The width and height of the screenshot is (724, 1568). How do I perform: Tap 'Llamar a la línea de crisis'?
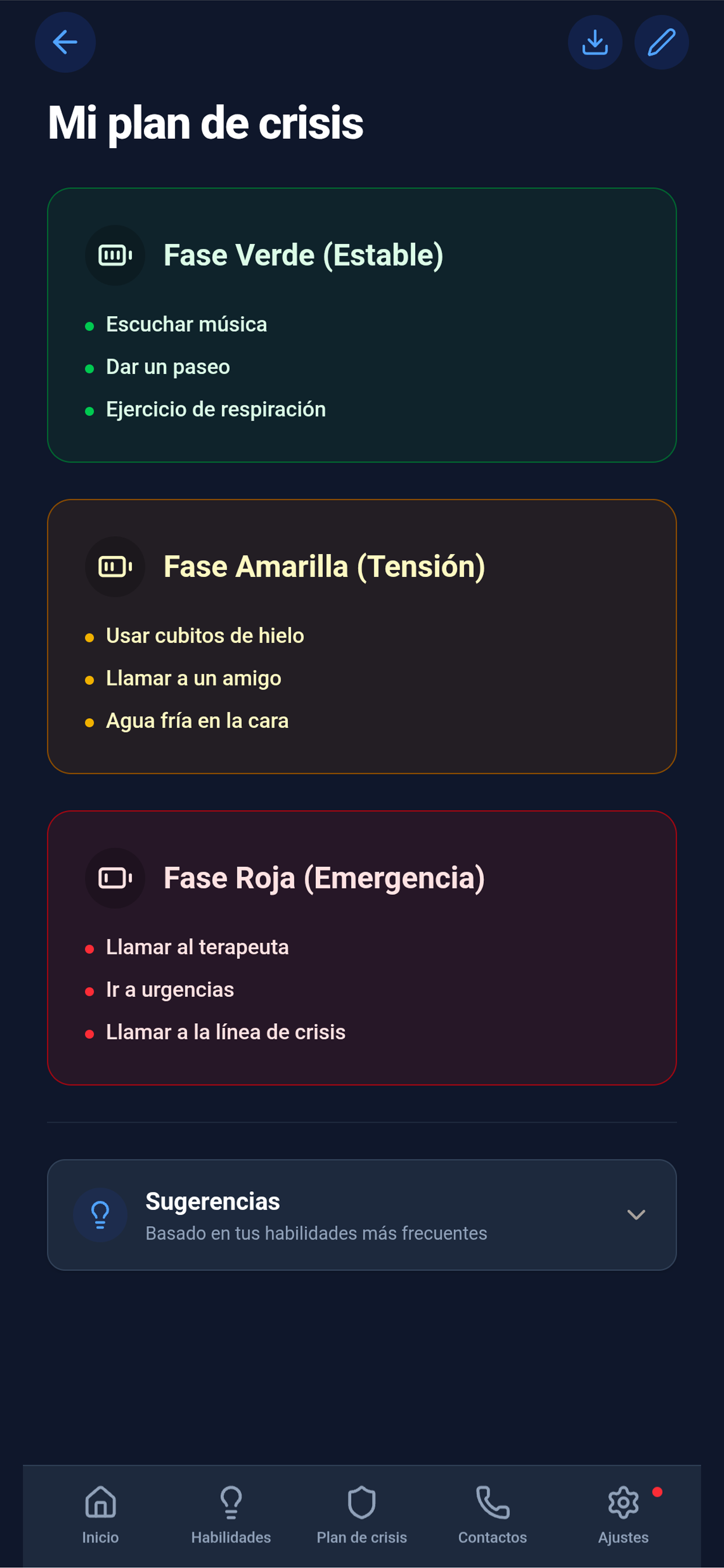[225, 1032]
